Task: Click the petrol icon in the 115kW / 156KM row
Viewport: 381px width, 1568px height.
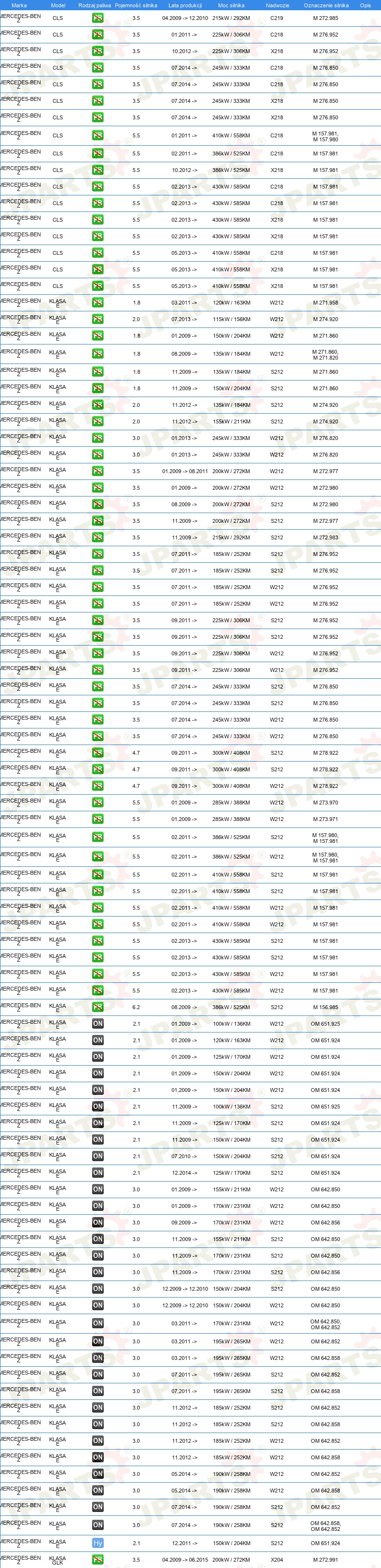Action: point(97,319)
